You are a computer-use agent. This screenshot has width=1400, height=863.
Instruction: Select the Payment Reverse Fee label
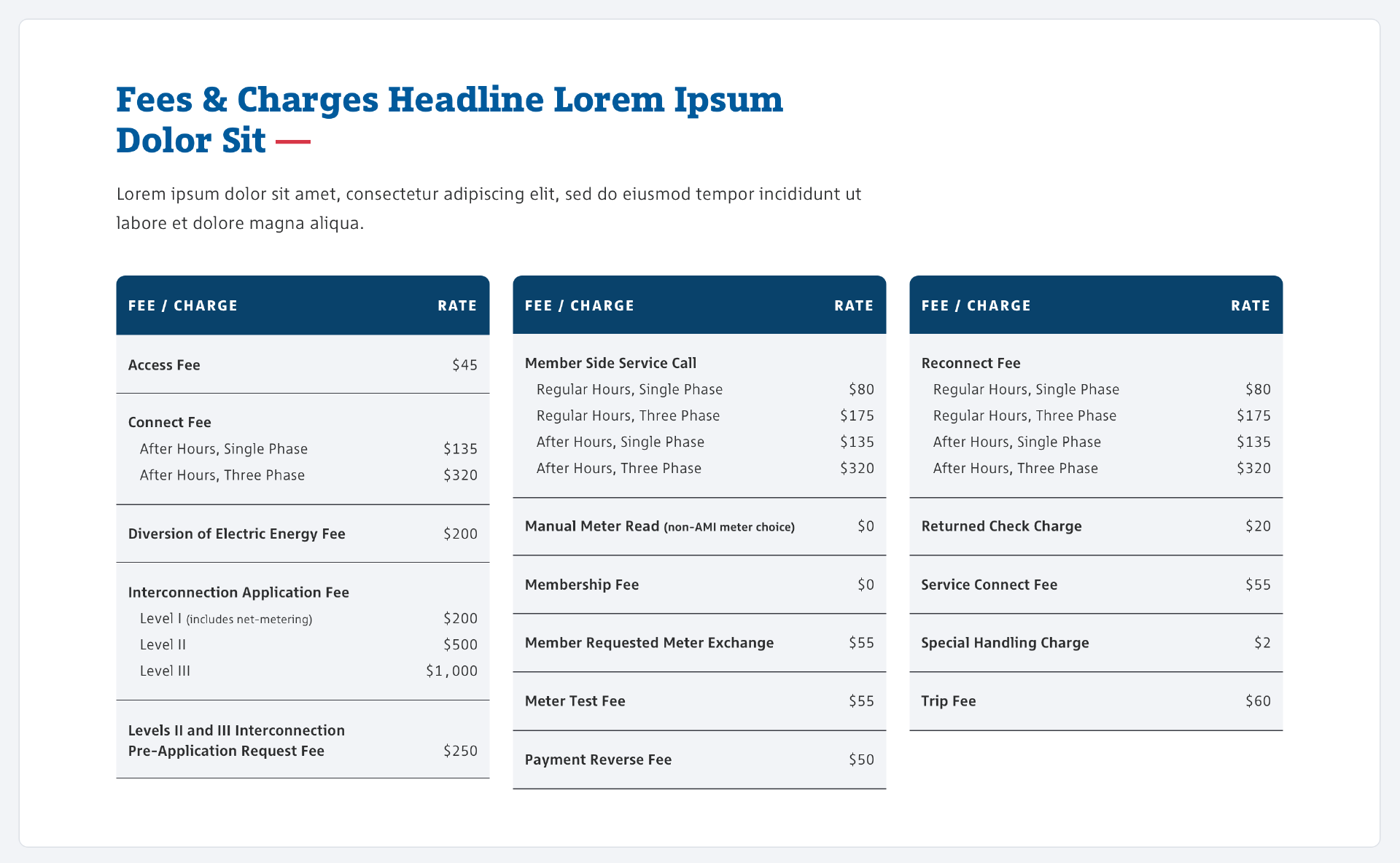click(x=598, y=759)
